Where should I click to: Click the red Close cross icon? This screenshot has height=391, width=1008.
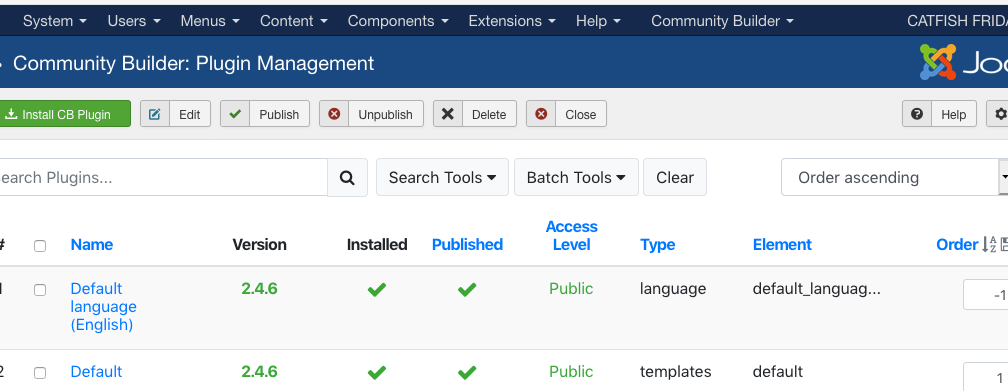tap(541, 114)
